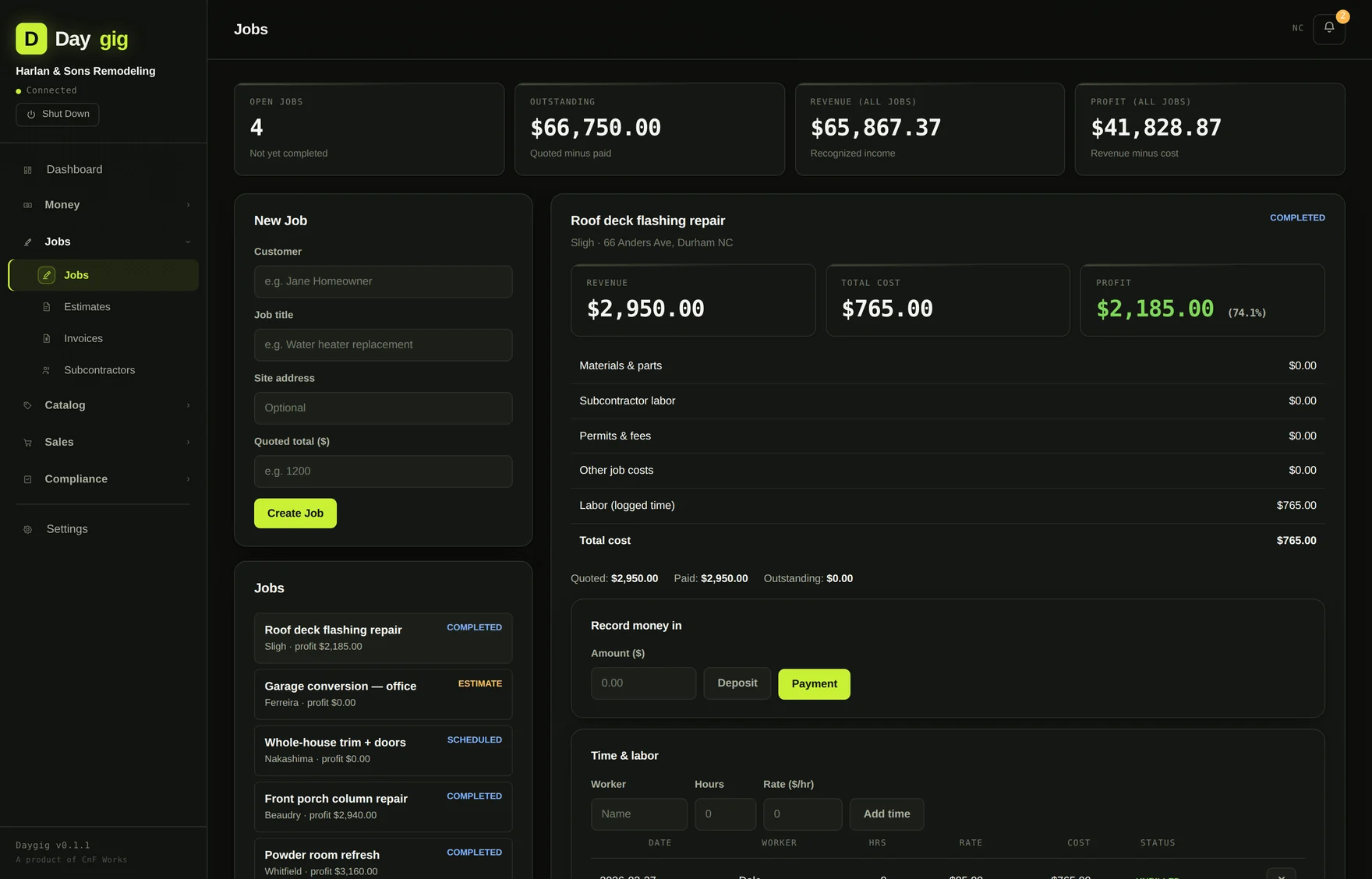Select the Front porch column repair job card

384,807
